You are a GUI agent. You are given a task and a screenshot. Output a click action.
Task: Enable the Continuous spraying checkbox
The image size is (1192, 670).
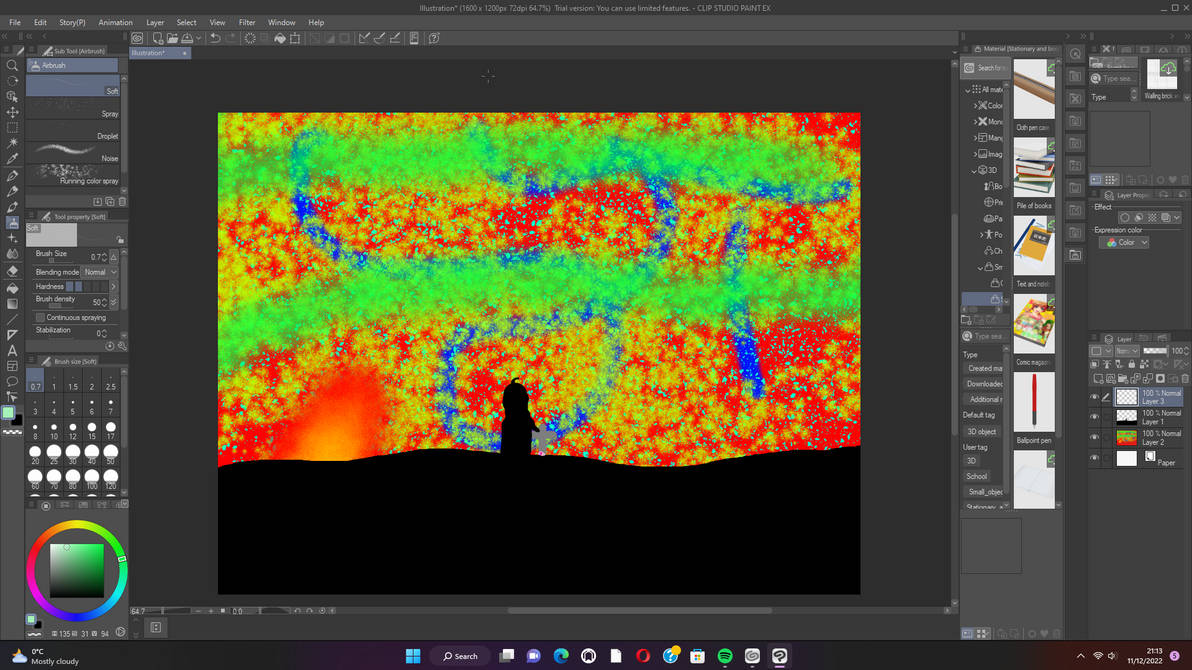click(41, 317)
